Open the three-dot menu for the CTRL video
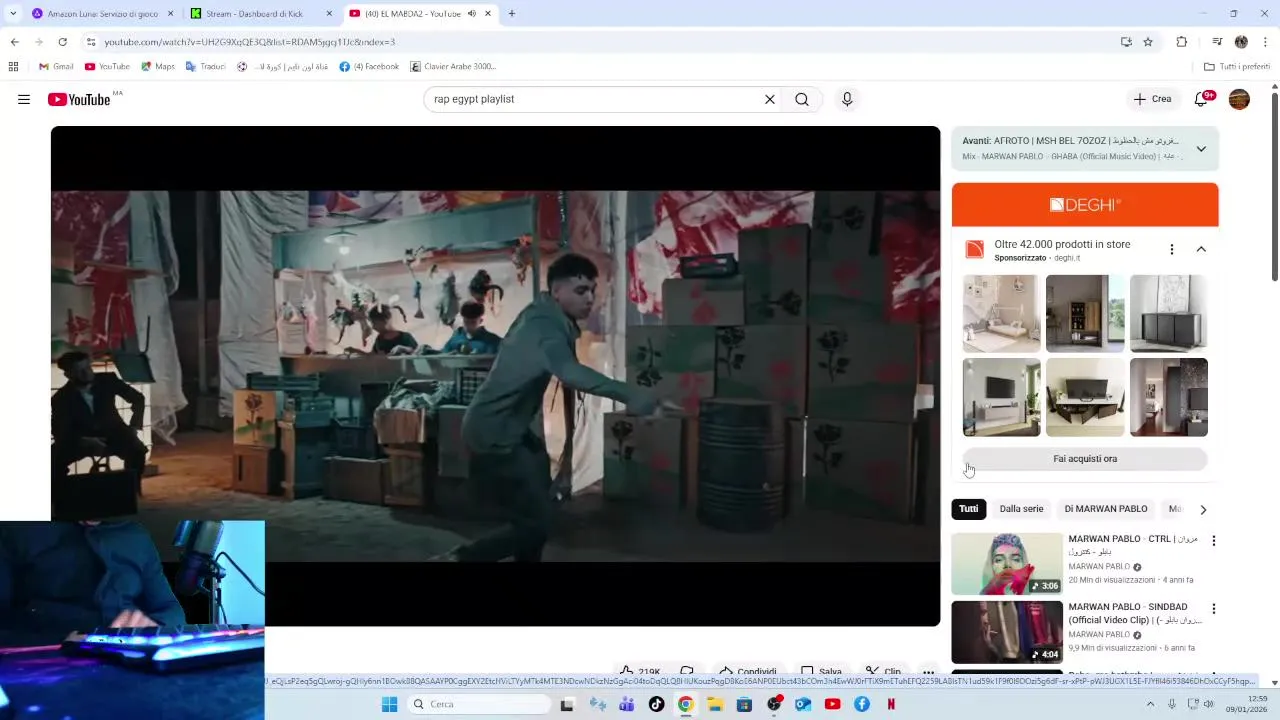The image size is (1280, 720). (1214, 541)
